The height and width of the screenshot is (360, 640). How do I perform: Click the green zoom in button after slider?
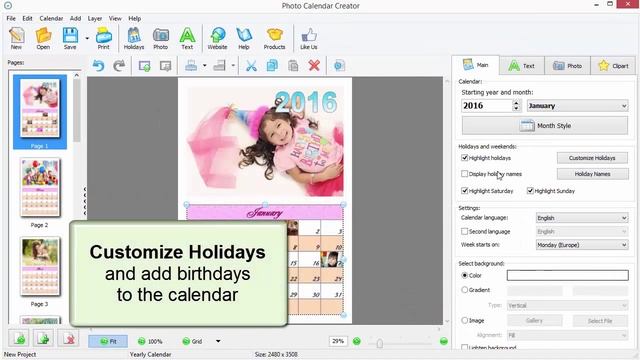(444, 341)
